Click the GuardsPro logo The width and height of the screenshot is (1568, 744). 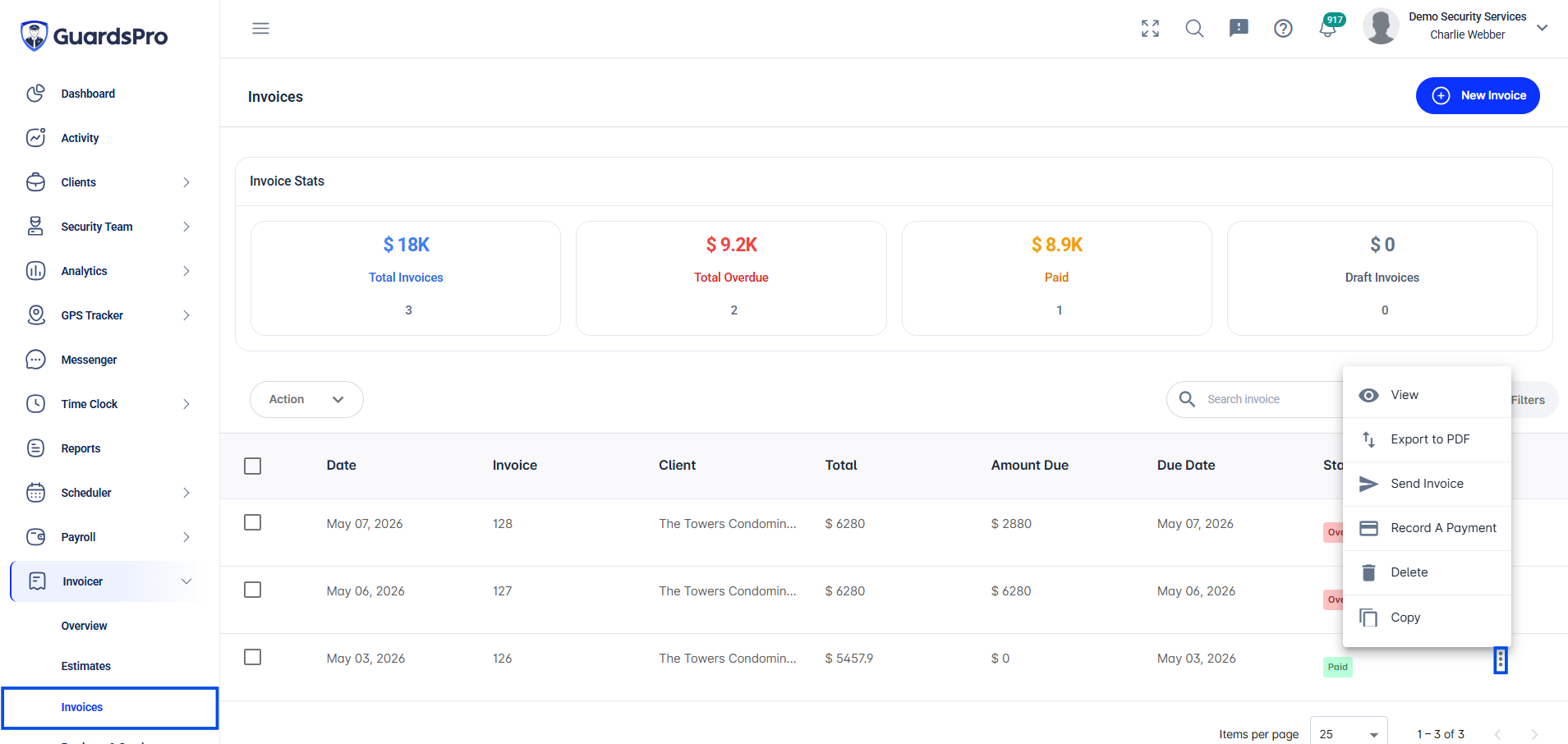coord(94,36)
